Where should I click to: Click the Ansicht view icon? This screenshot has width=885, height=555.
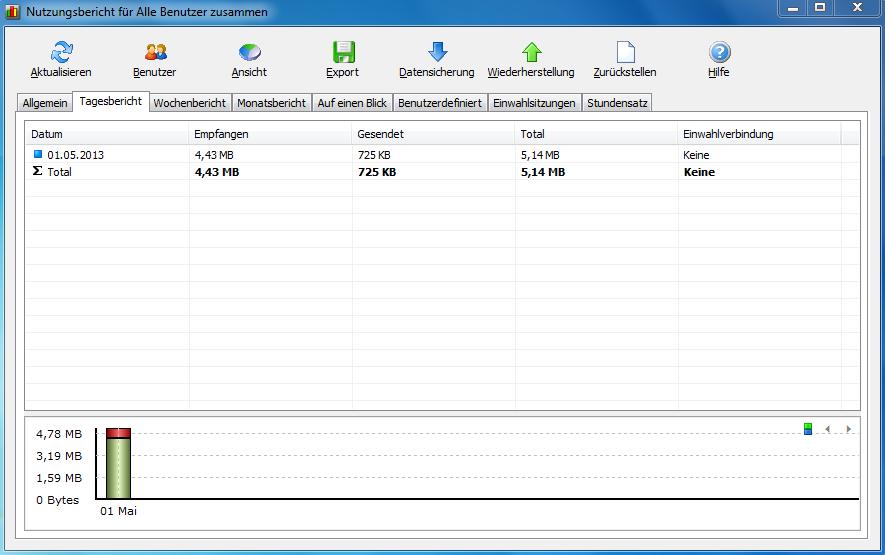249,52
